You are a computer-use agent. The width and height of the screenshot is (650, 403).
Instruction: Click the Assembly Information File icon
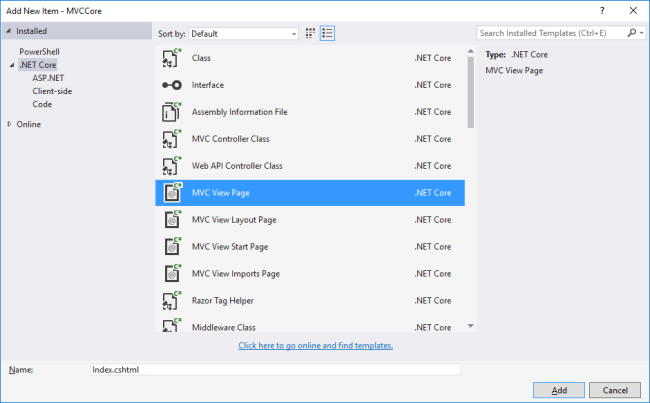(x=170, y=112)
